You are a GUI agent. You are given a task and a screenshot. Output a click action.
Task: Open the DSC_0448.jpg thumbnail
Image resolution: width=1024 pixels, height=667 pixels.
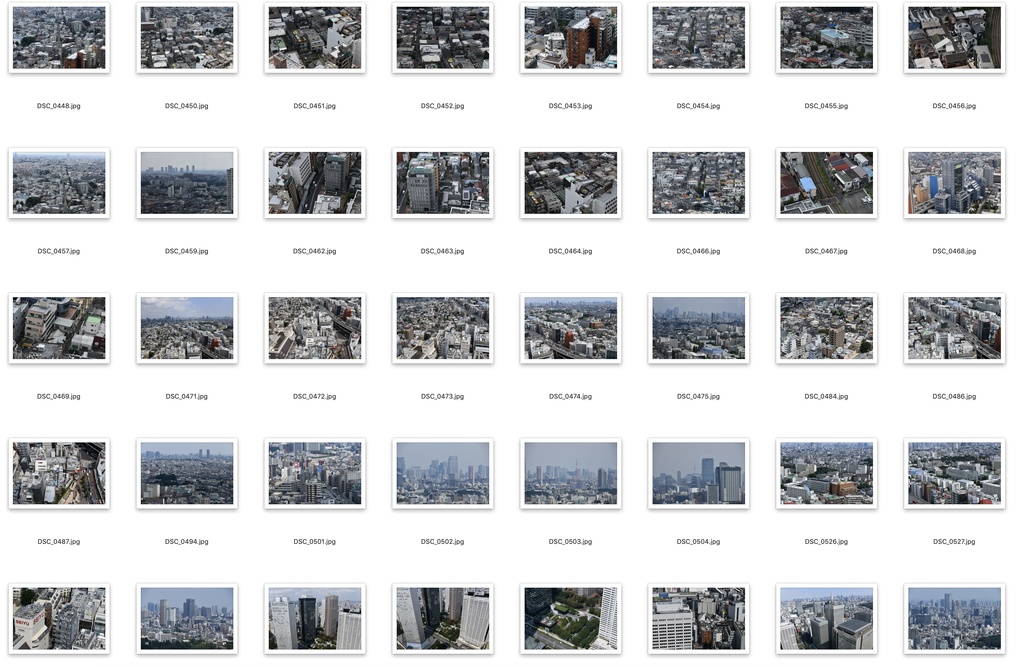click(x=59, y=38)
